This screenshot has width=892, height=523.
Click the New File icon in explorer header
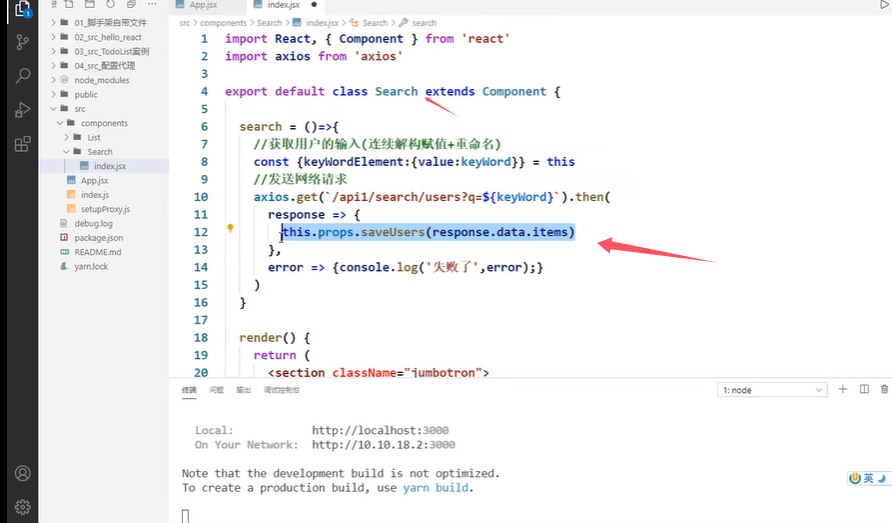69,4
